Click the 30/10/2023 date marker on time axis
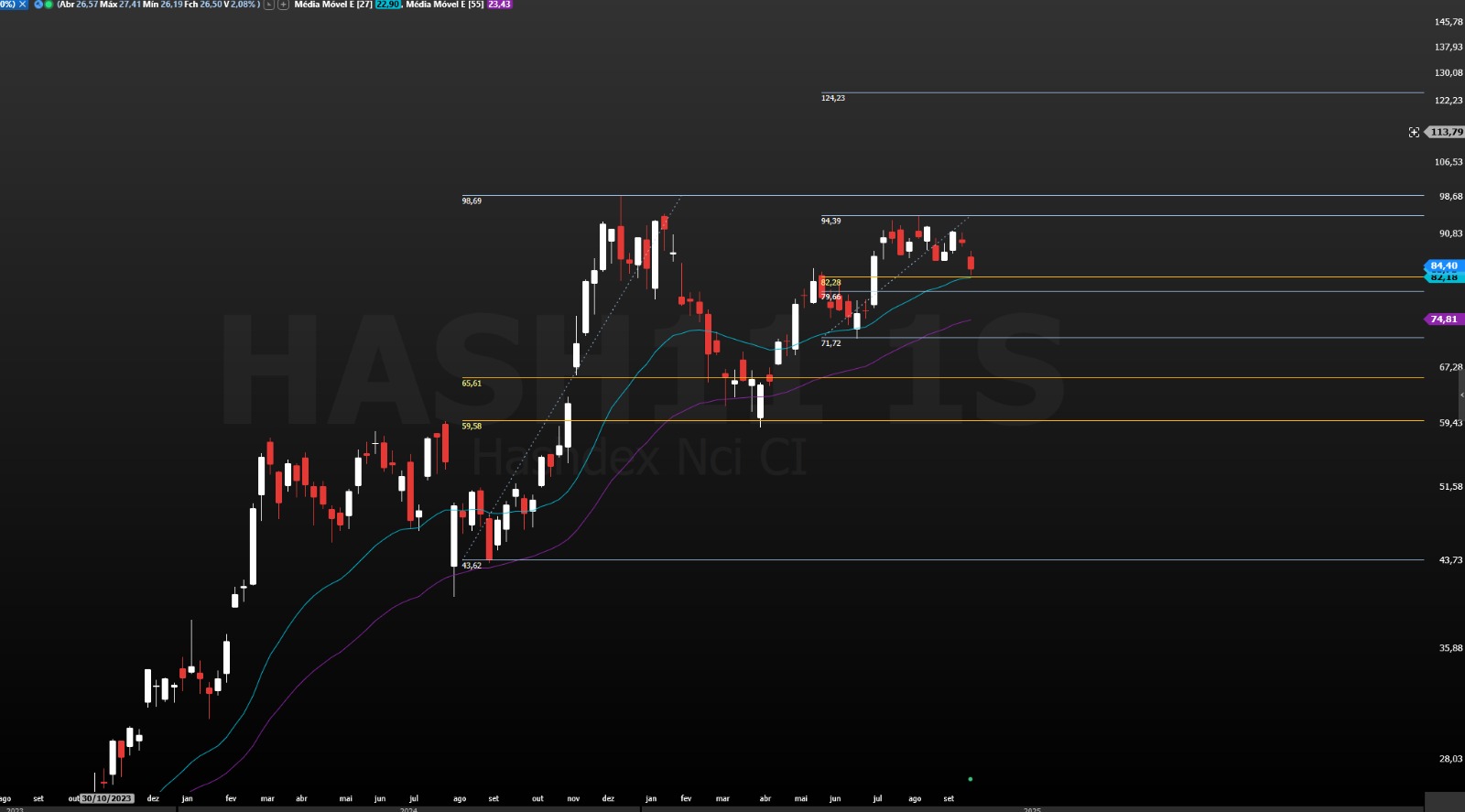This screenshot has width=1465, height=812. [107, 798]
